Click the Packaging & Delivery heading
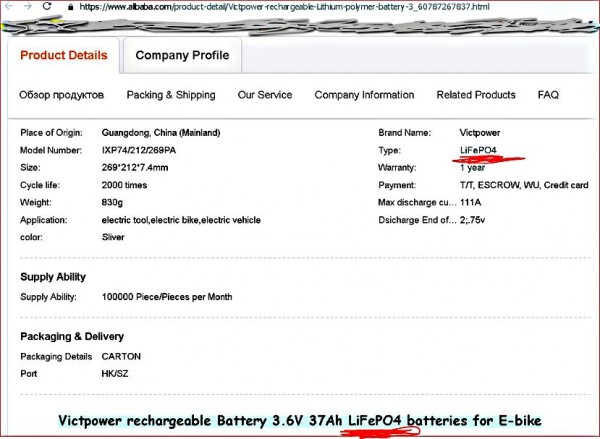Viewport: 600px width, 439px height. click(72, 336)
